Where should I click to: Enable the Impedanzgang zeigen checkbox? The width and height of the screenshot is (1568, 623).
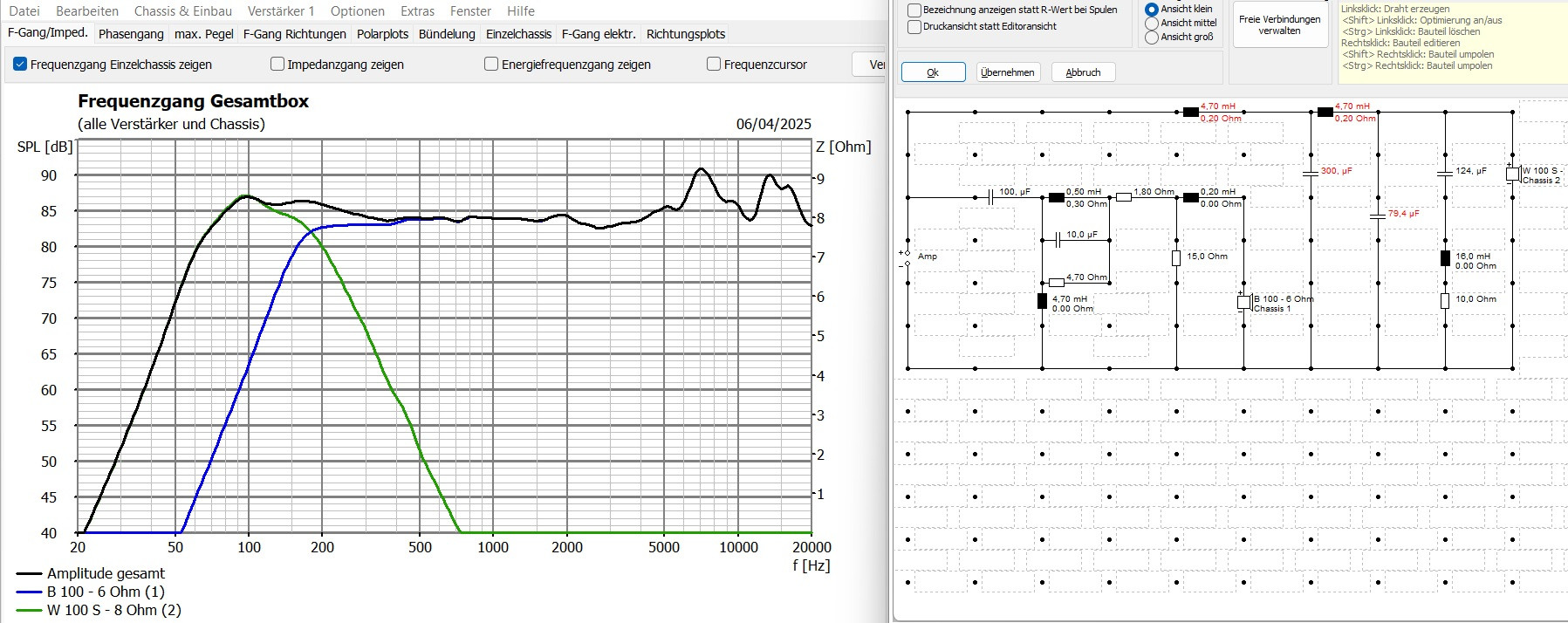(x=277, y=65)
